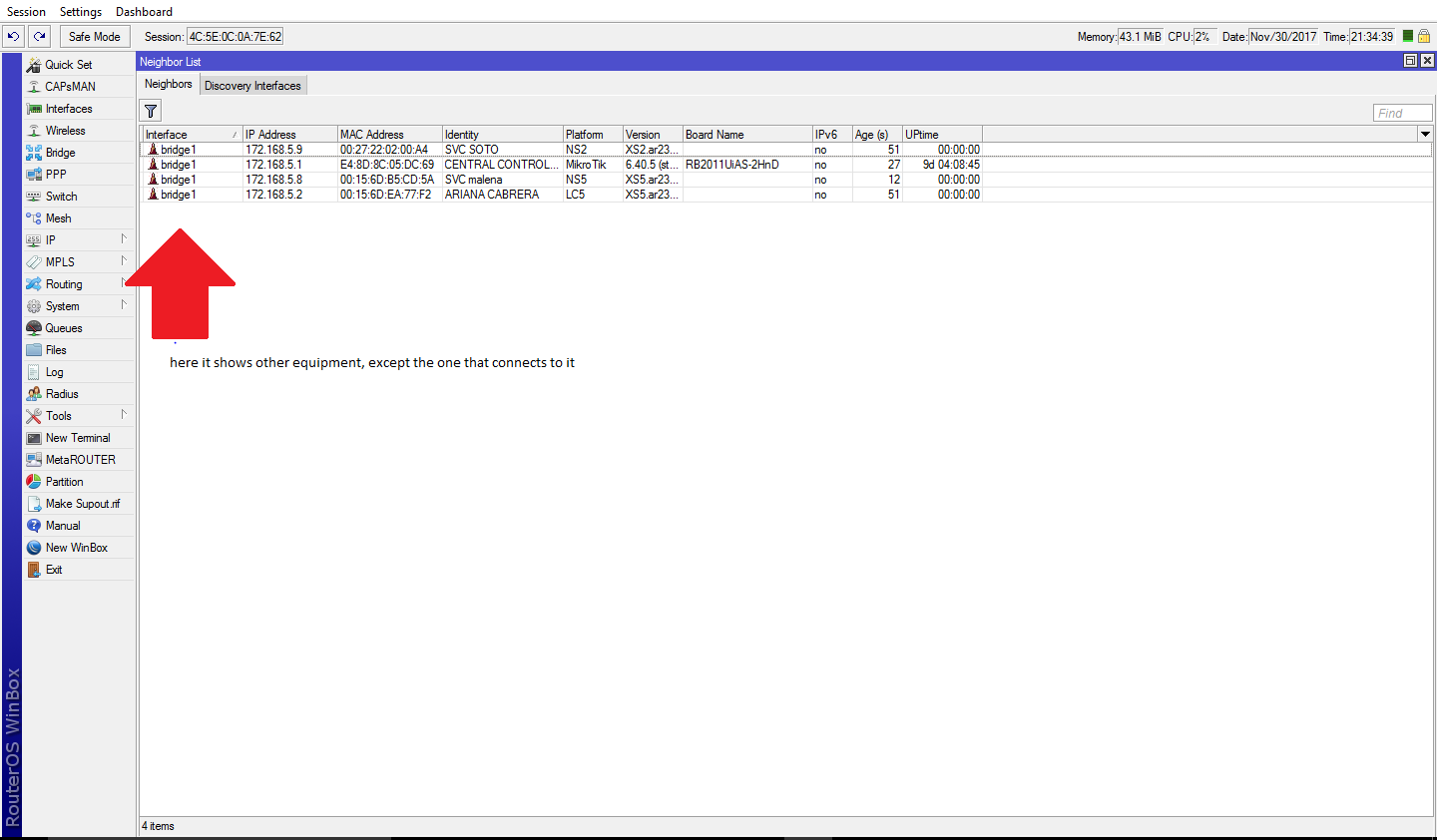Screen dimensions: 1437x840
Task: Click the System gear icon
Action: [34, 306]
